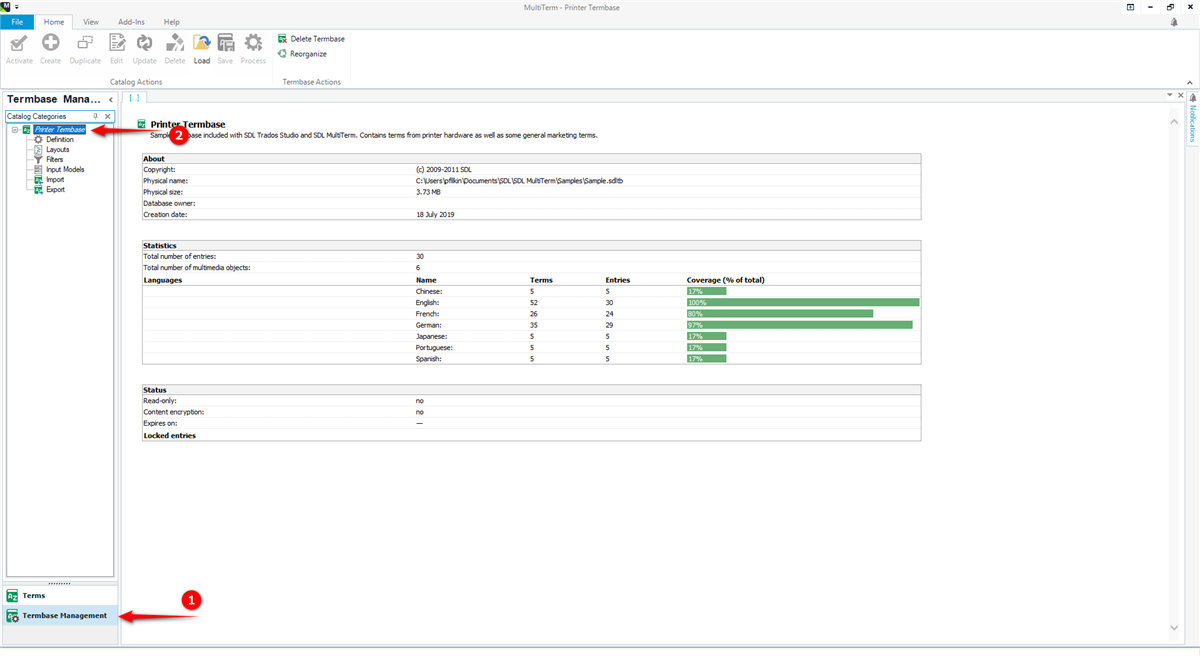Viewport: 1200px width, 656px height.
Task: Click the German 97% coverage bar
Action: 800,325
